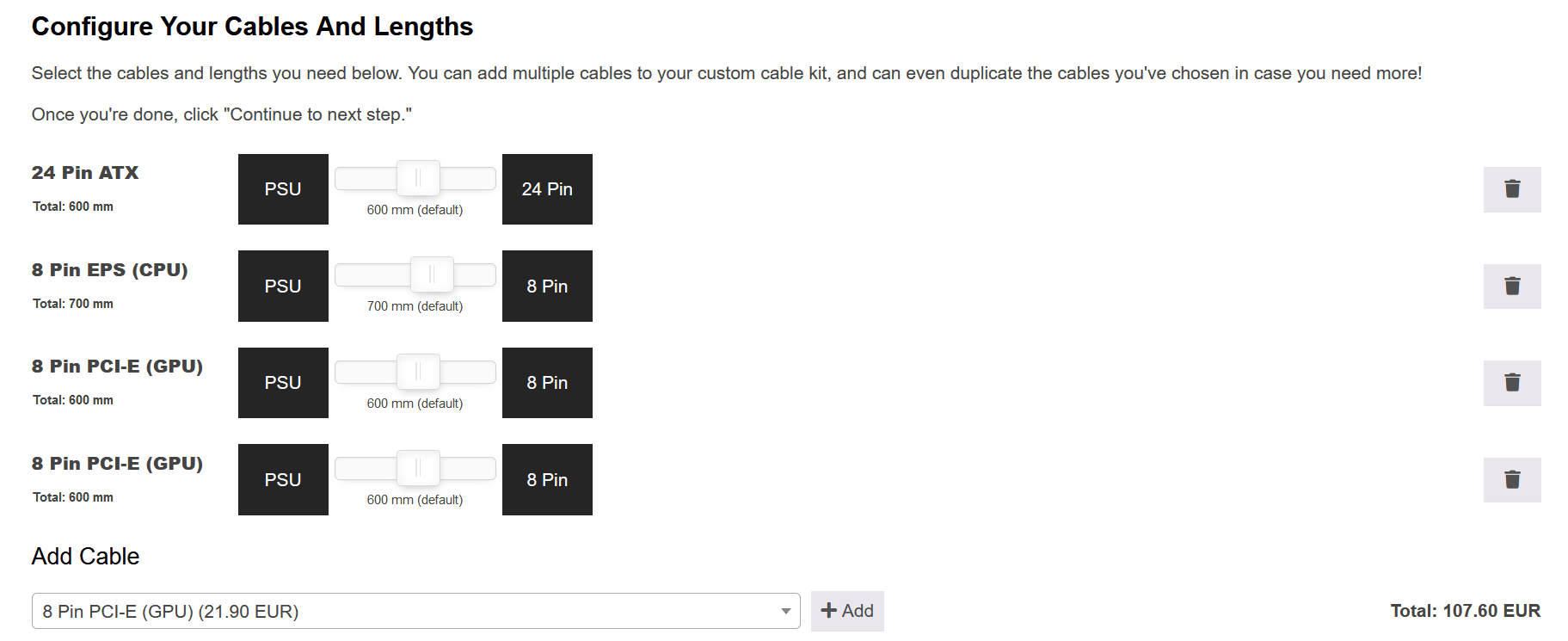The image size is (1568, 641).
Task: Delete the 24 Pin ATX cable
Action: (x=1511, y=189)
